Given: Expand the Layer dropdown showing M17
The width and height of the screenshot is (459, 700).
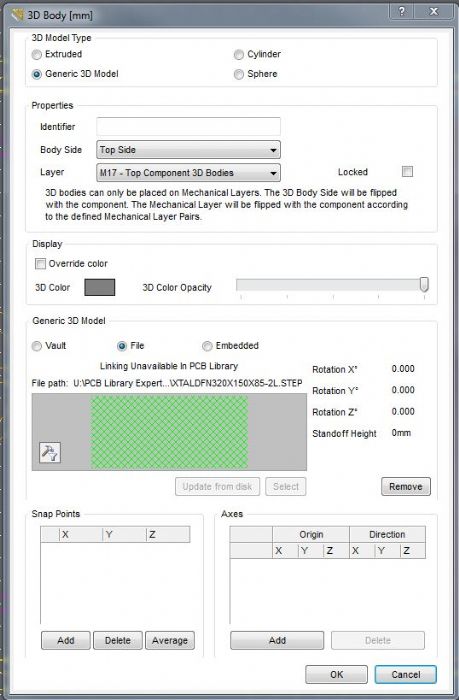Looking at the screenshot, I should tap(188, 173).
